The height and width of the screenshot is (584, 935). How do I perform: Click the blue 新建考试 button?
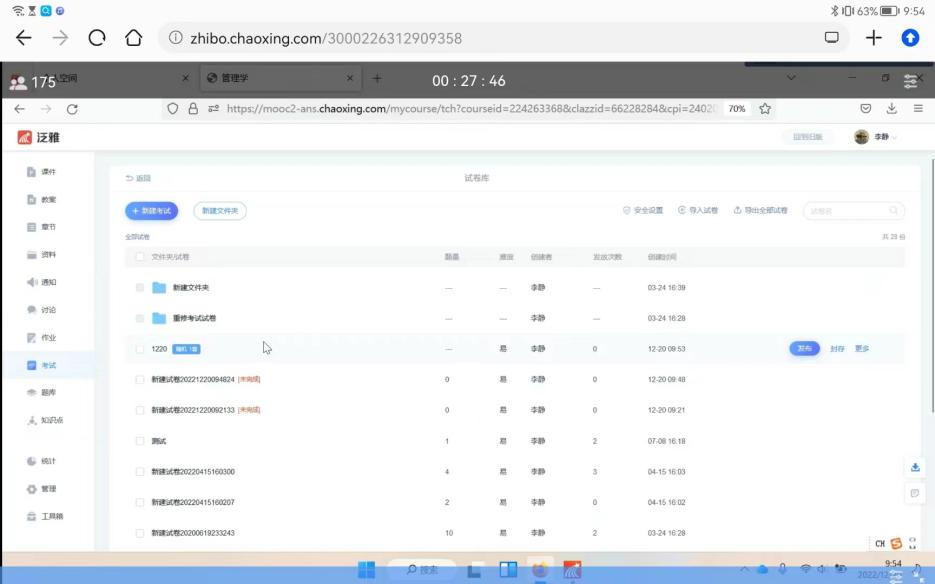click(151, 211)
